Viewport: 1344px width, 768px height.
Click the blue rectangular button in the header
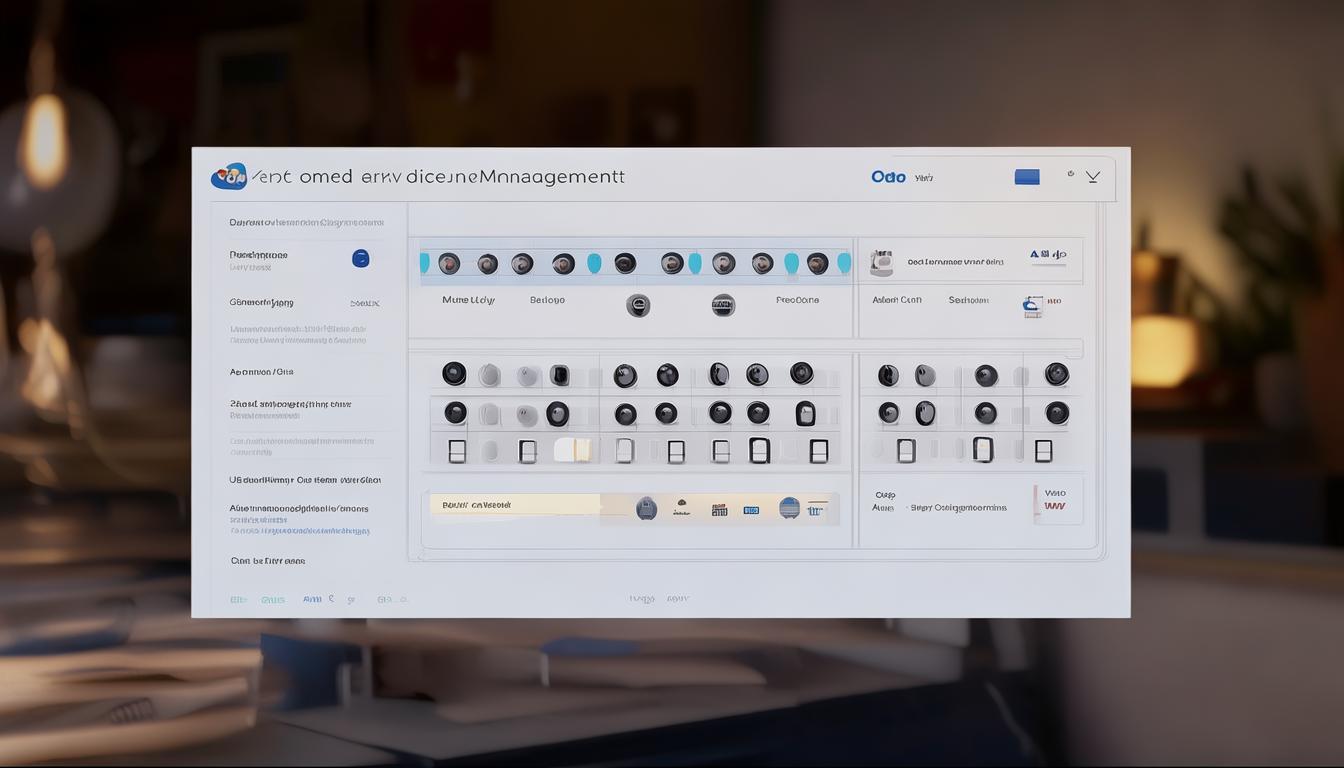[x=1027, y=177]
